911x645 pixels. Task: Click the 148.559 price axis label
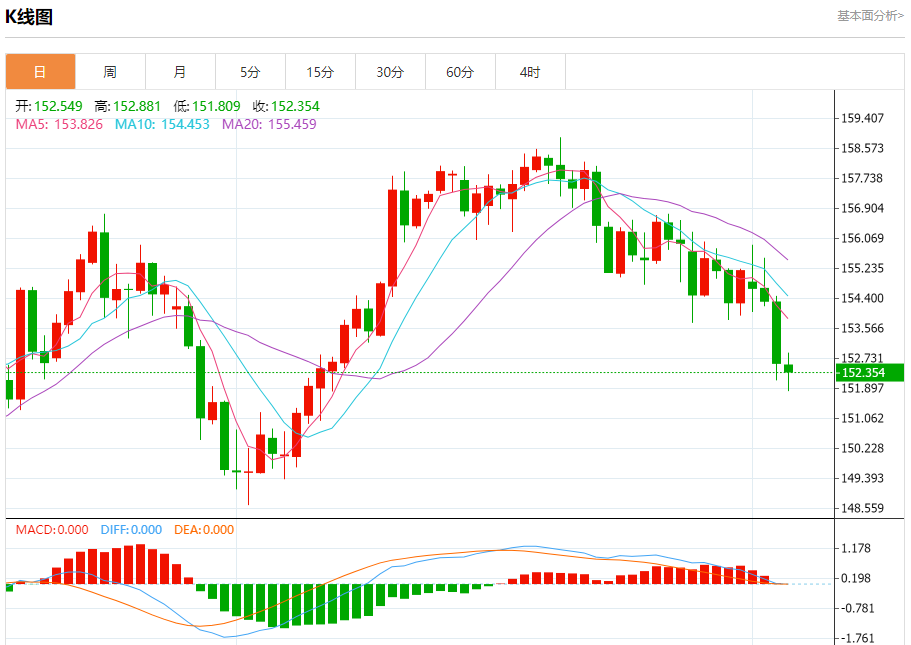(862, 508)
